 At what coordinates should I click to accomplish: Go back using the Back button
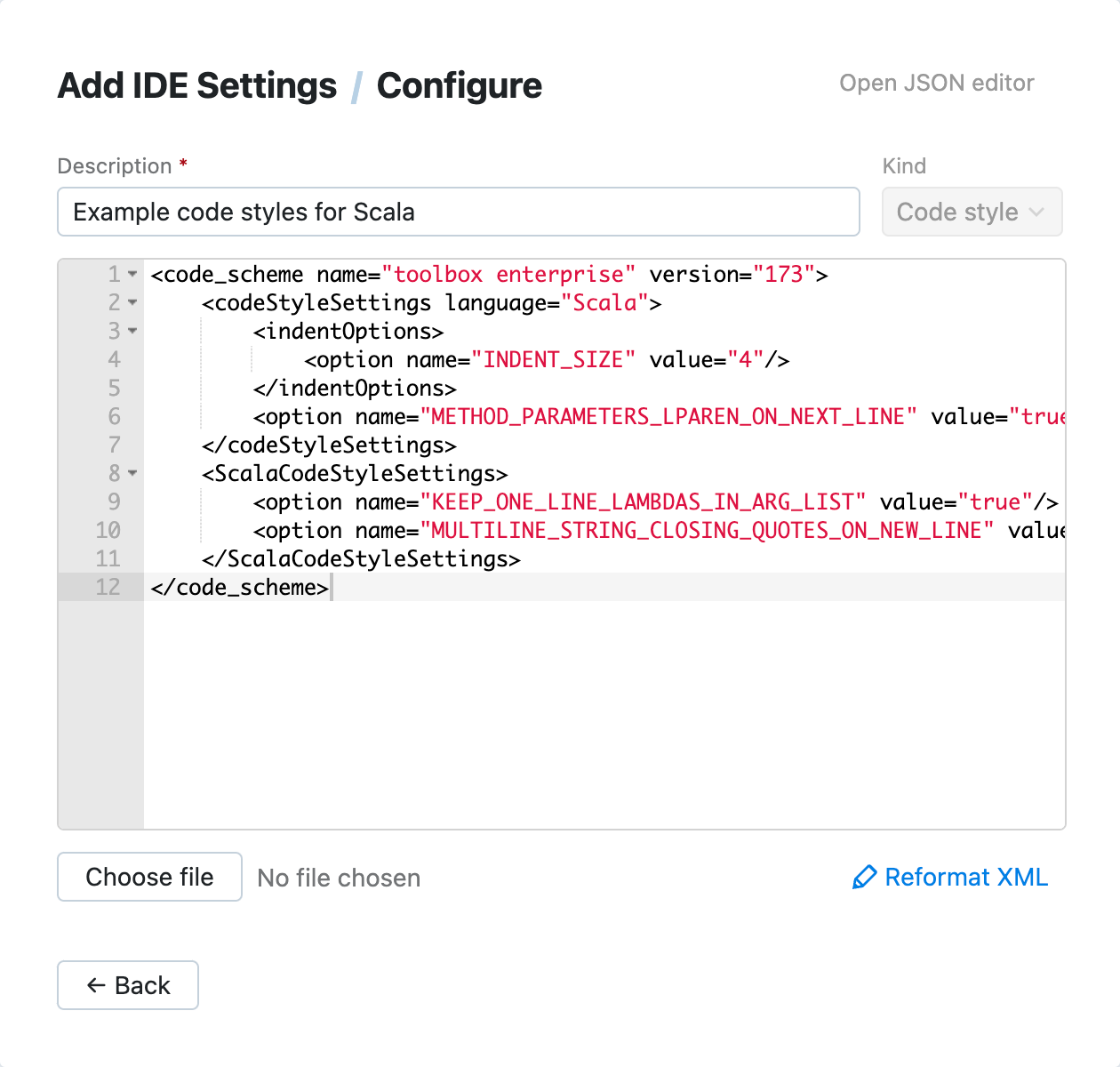[127, 985]
